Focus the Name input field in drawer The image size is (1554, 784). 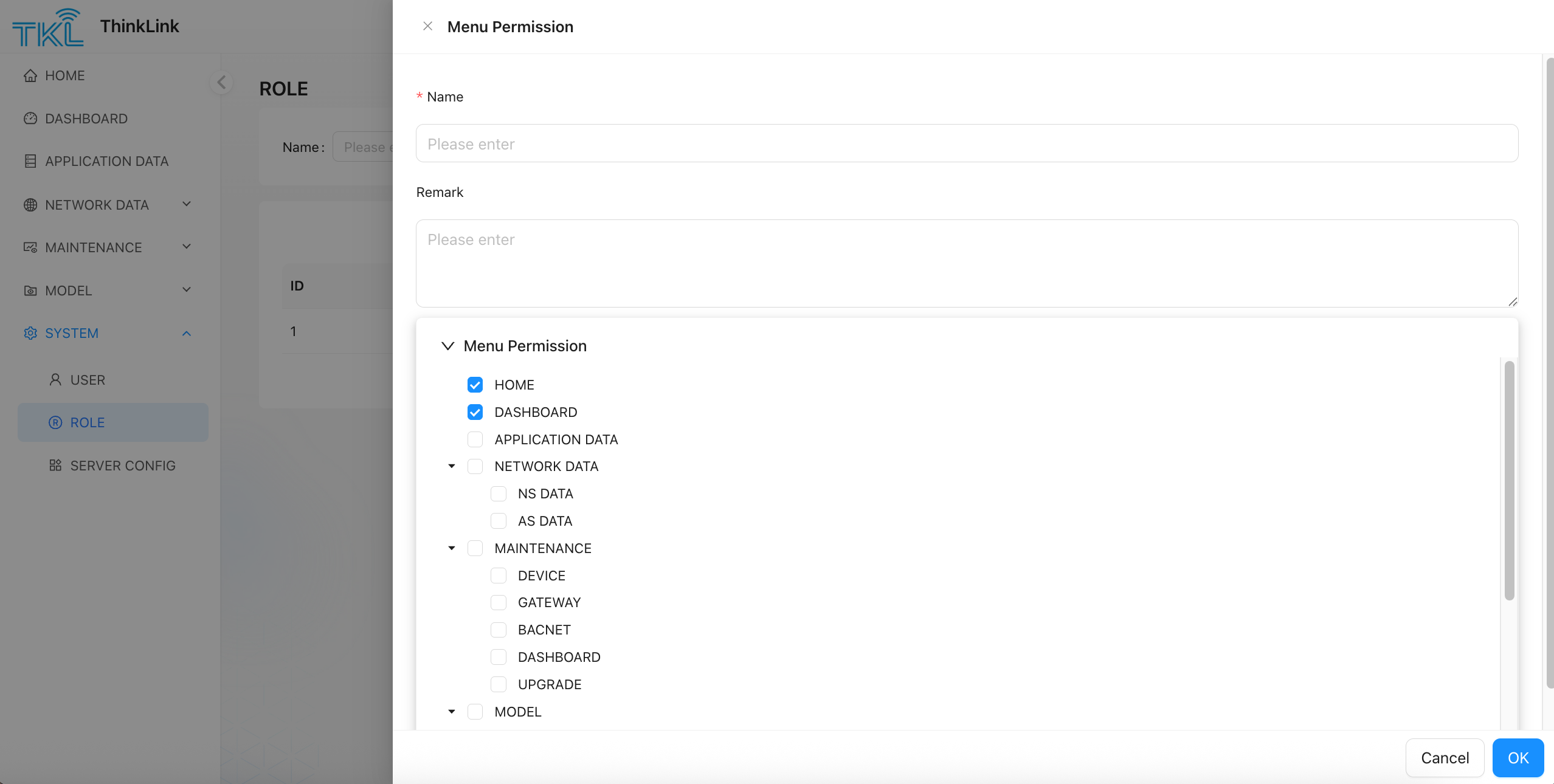point(967,143)
